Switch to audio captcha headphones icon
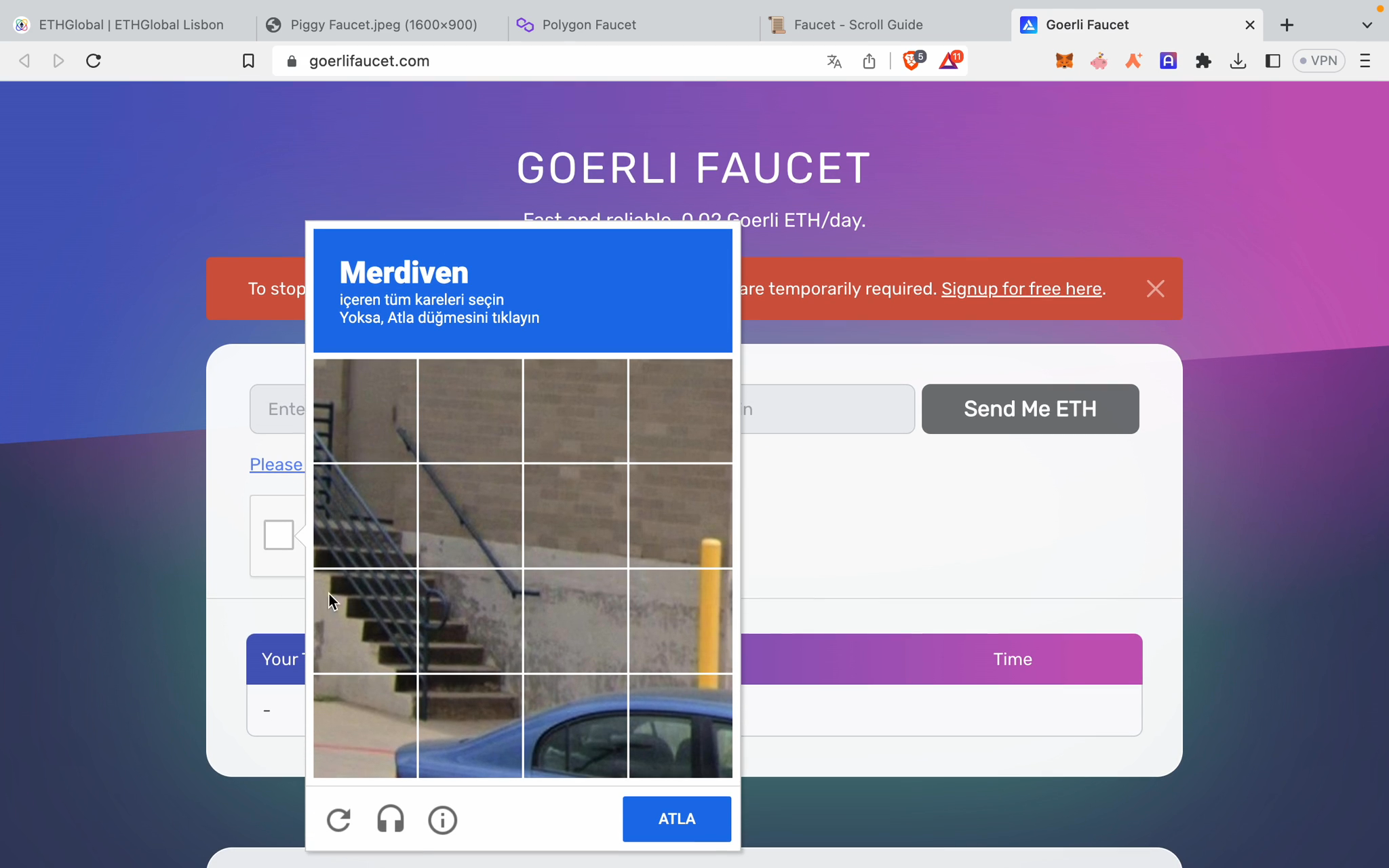The width and height of the screenshot is (1389, 868). point(391,820)
